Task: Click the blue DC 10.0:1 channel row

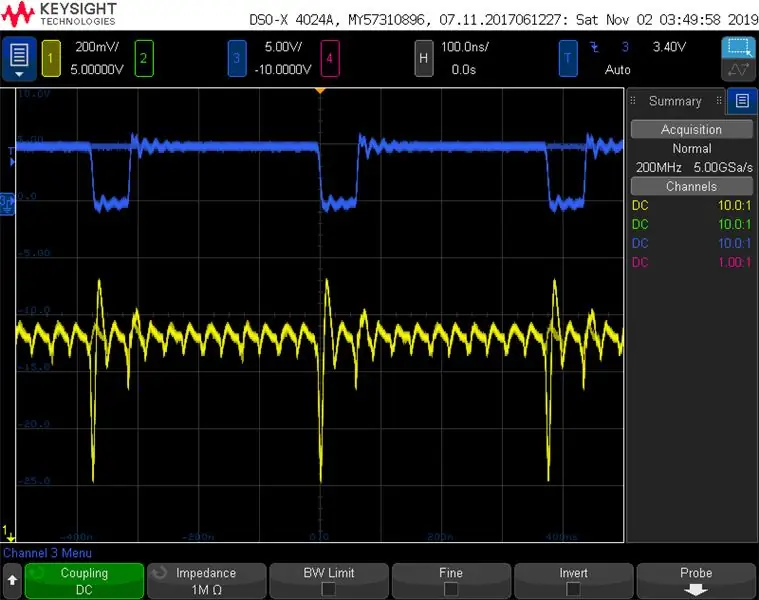Action: pos(691,243)
